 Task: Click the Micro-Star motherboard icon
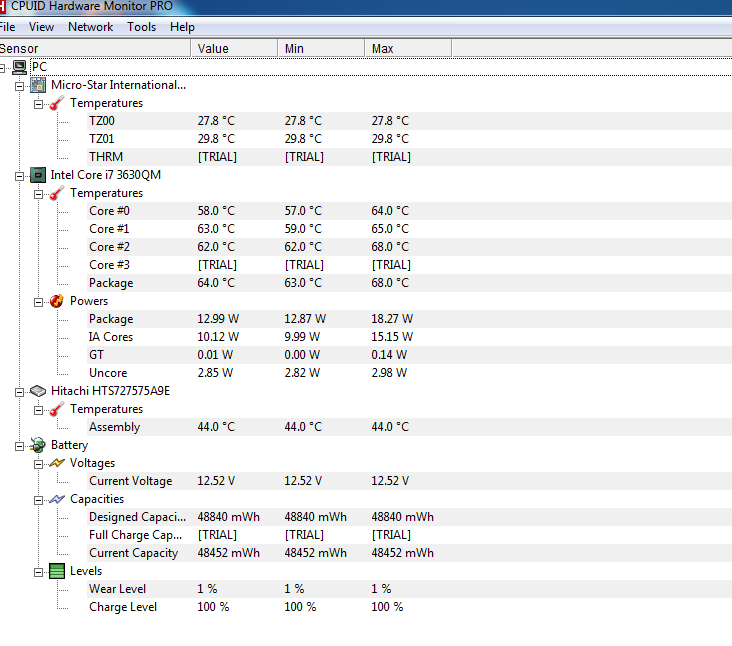pyautogui.click(x=38, y=85)
